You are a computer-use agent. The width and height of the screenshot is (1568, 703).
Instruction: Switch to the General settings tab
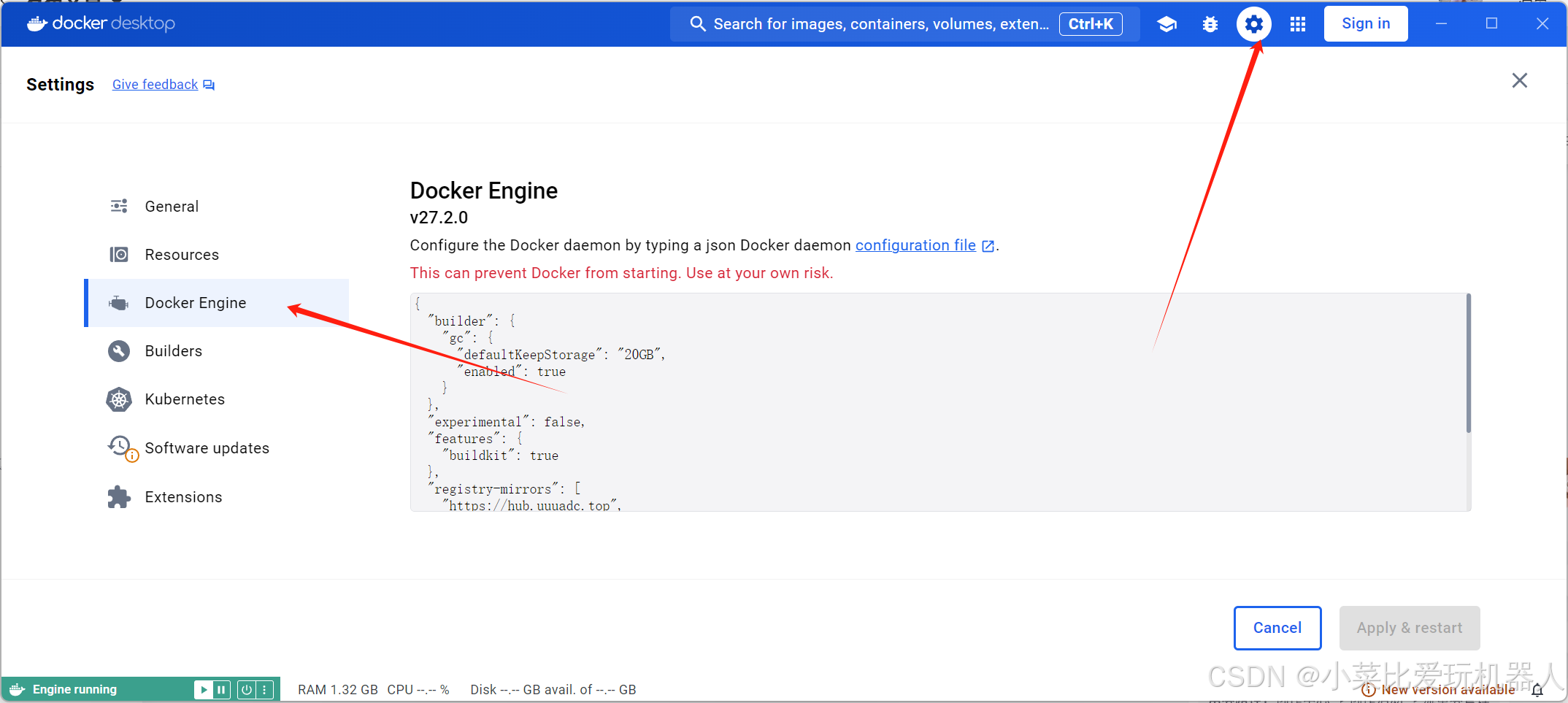172,206
